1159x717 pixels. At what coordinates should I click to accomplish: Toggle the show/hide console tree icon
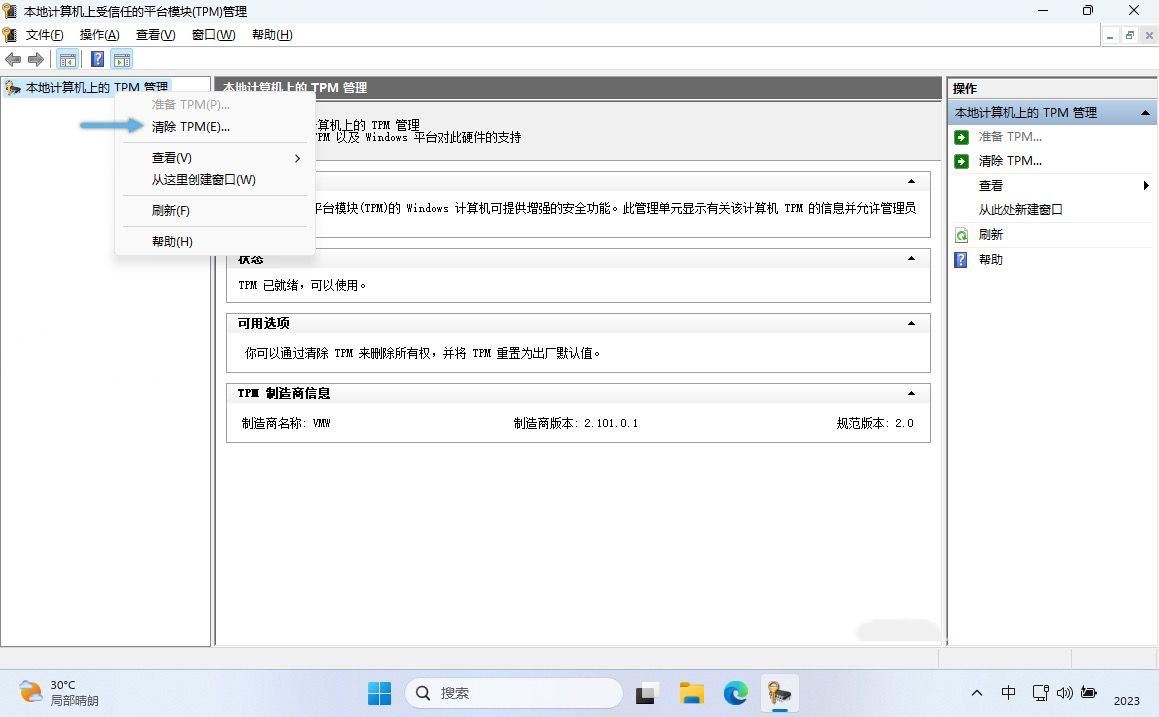coord(67,60)
